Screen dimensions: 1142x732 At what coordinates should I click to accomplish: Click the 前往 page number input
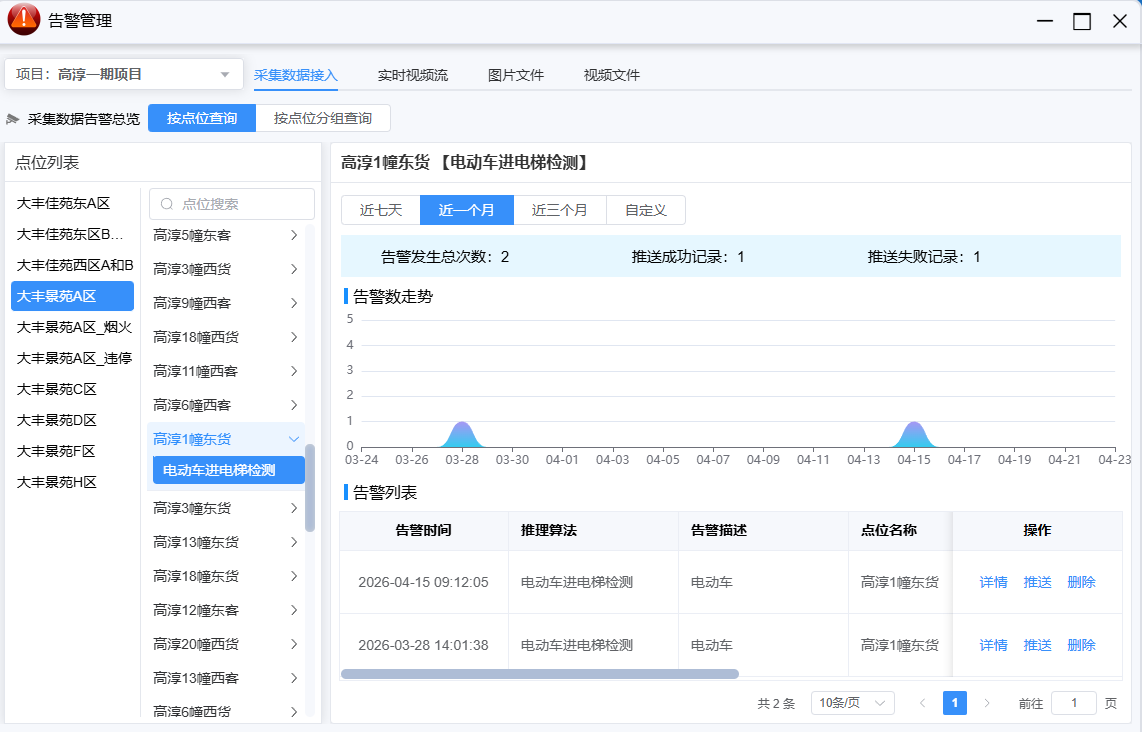[x=1074, y=703]
